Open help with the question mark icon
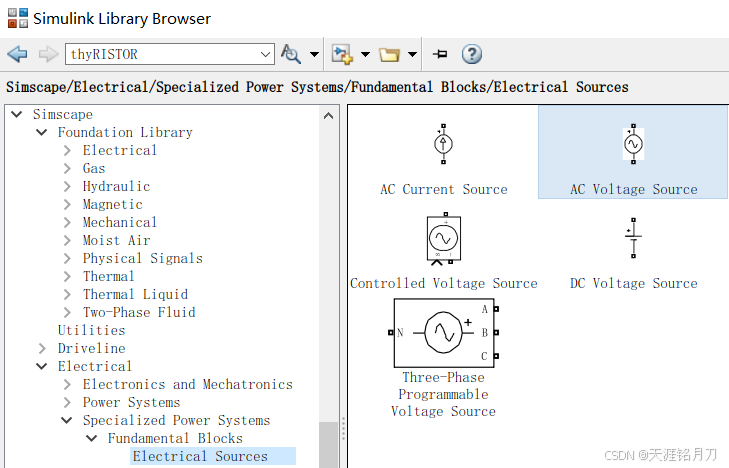This screenshot has height=468, width=729. (x=472, y=54)
